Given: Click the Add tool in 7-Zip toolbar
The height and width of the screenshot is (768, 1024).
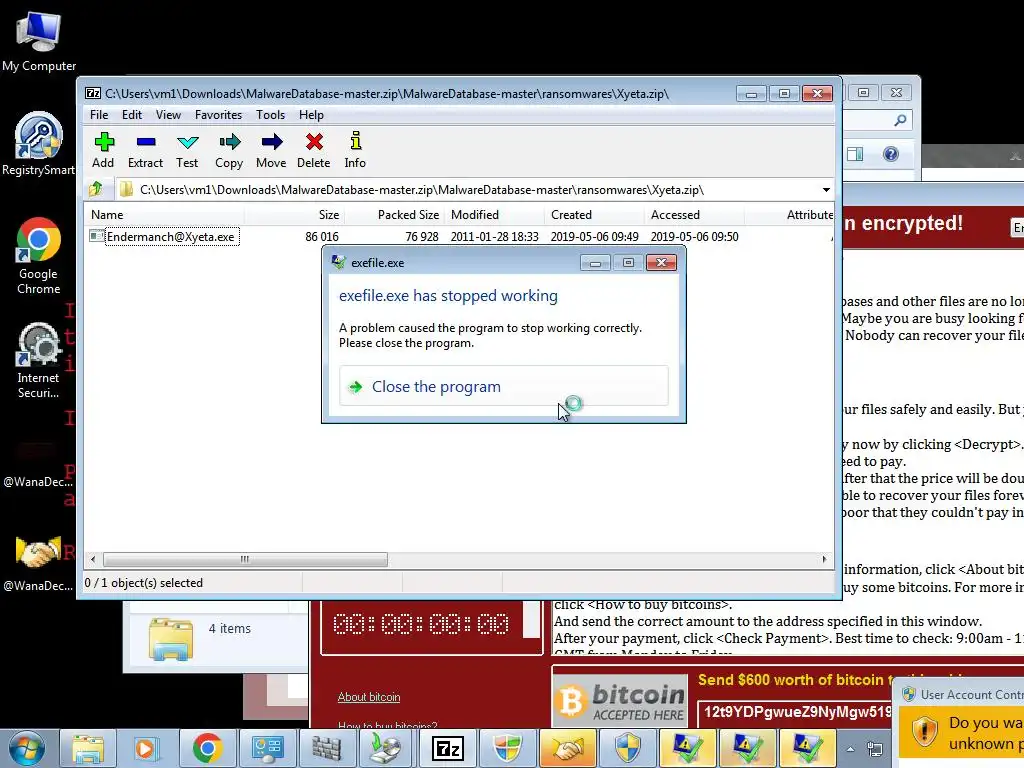Looking at the screenshot, I should point(103,150).
